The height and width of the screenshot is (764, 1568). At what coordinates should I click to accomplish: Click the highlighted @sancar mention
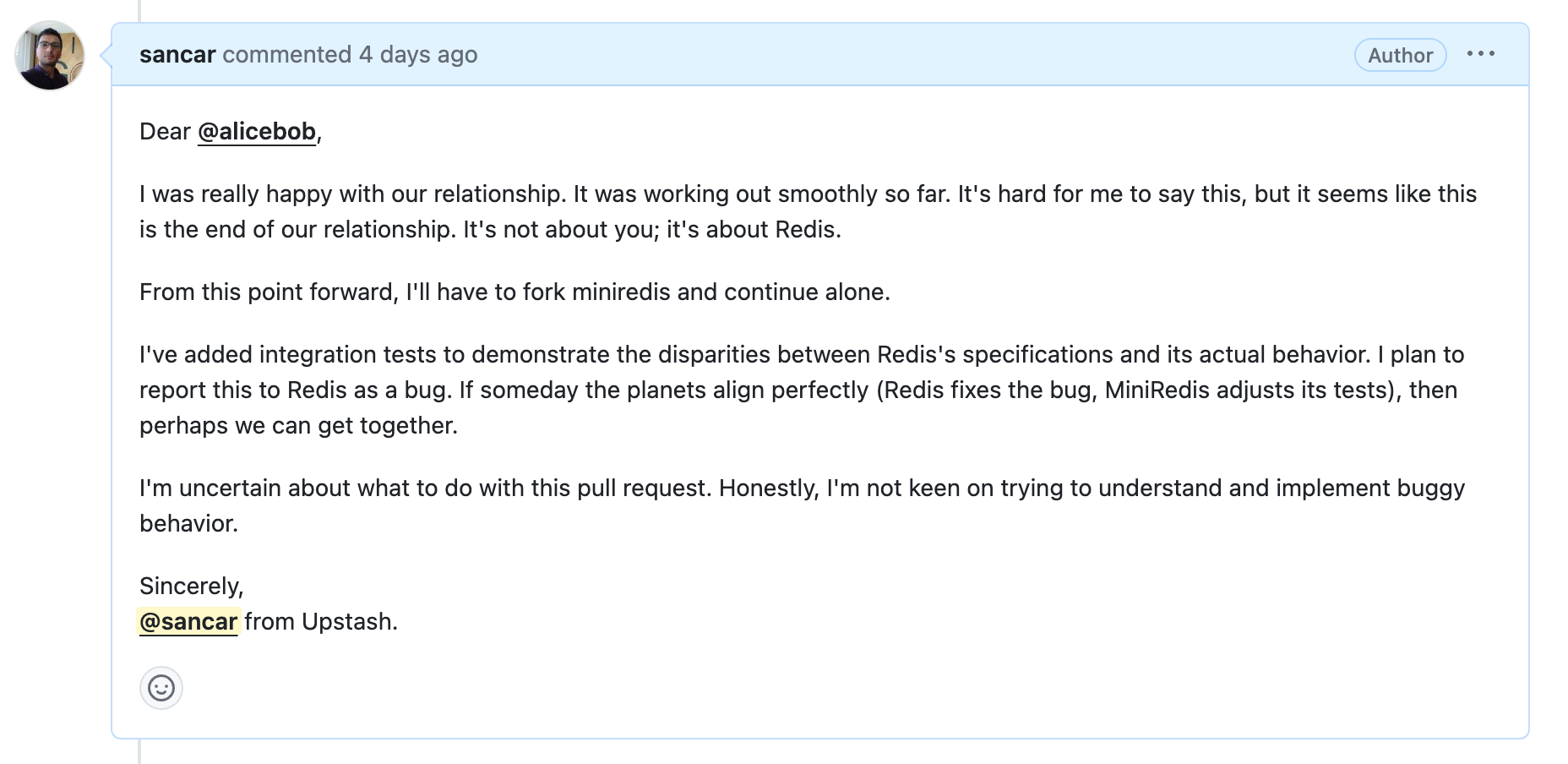pos(188,622)
